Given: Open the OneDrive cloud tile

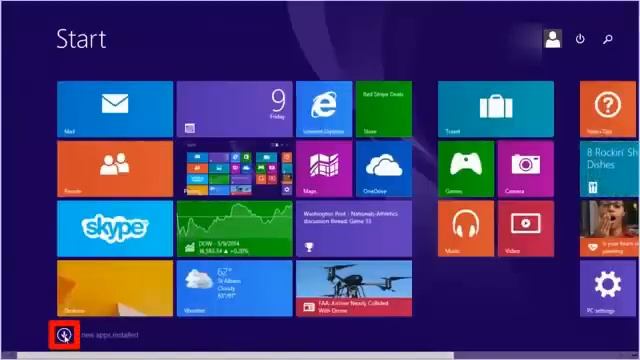Looking at the screenshot, I should [x=384, y=169].
